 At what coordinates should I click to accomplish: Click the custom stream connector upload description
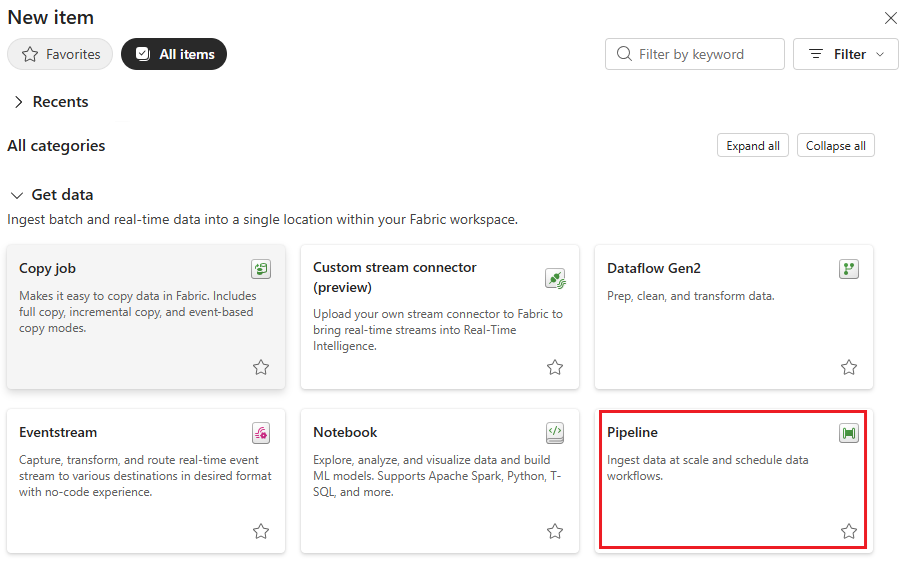click(438, 330)
